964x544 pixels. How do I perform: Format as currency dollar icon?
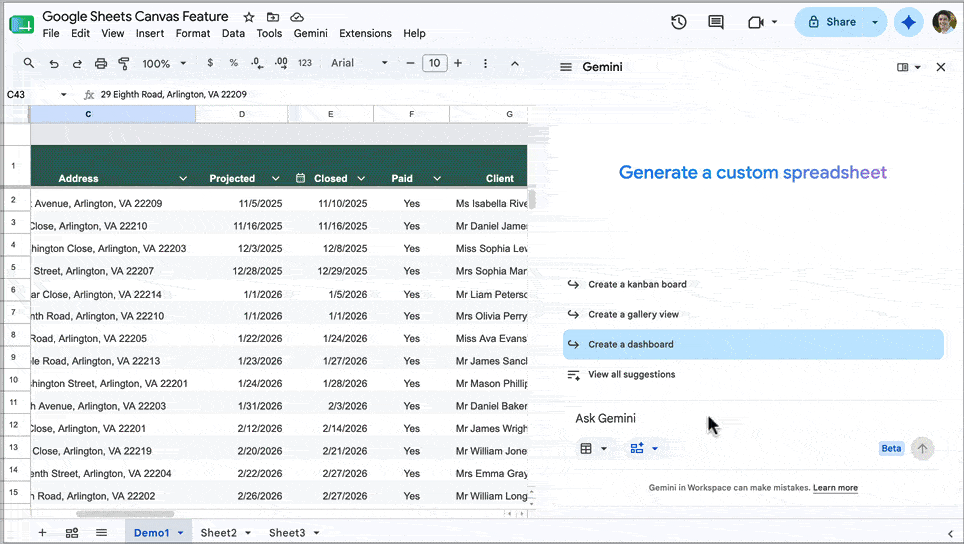click(210, 63)
